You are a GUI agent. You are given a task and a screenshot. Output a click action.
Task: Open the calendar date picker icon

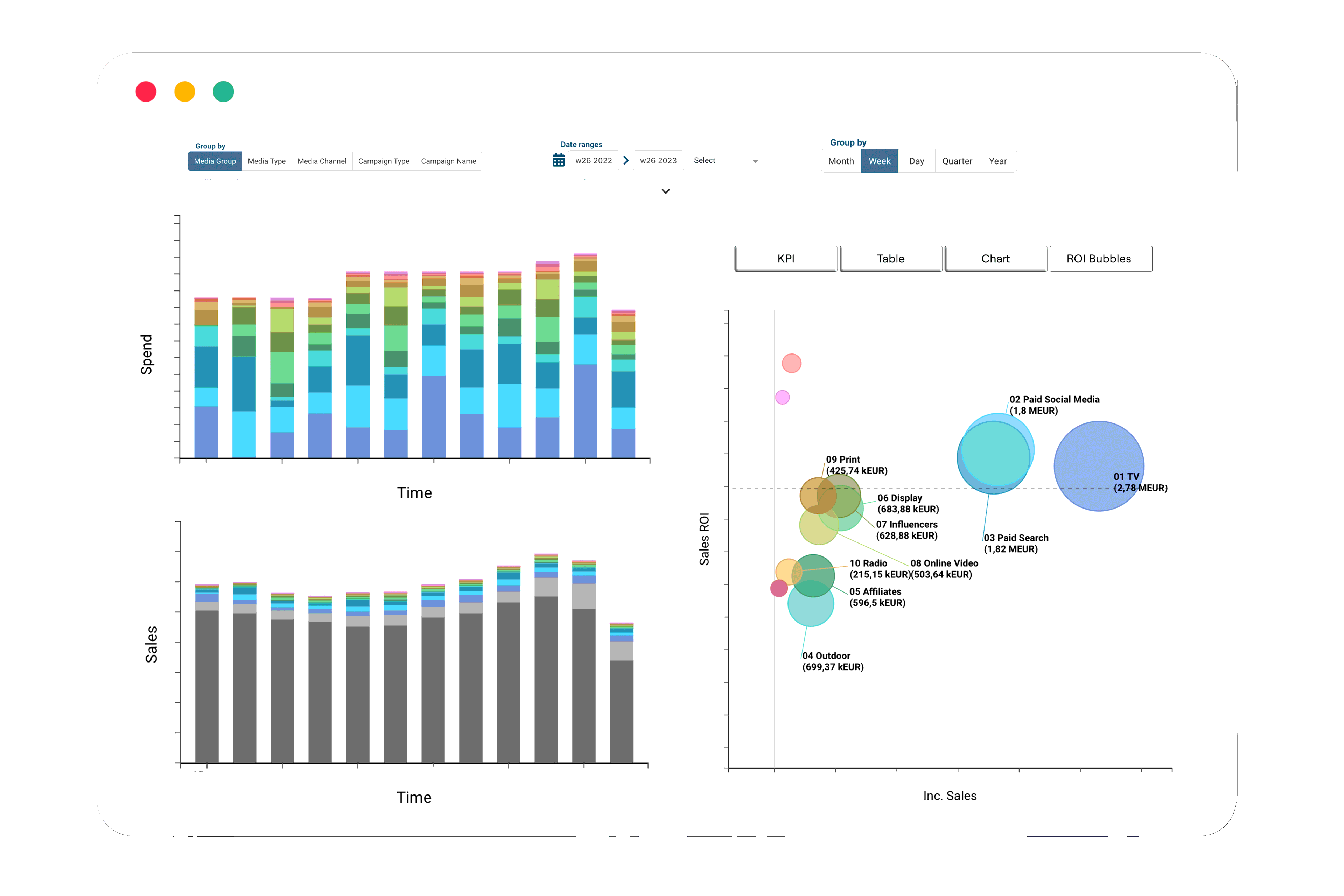[x=558, y=161]
